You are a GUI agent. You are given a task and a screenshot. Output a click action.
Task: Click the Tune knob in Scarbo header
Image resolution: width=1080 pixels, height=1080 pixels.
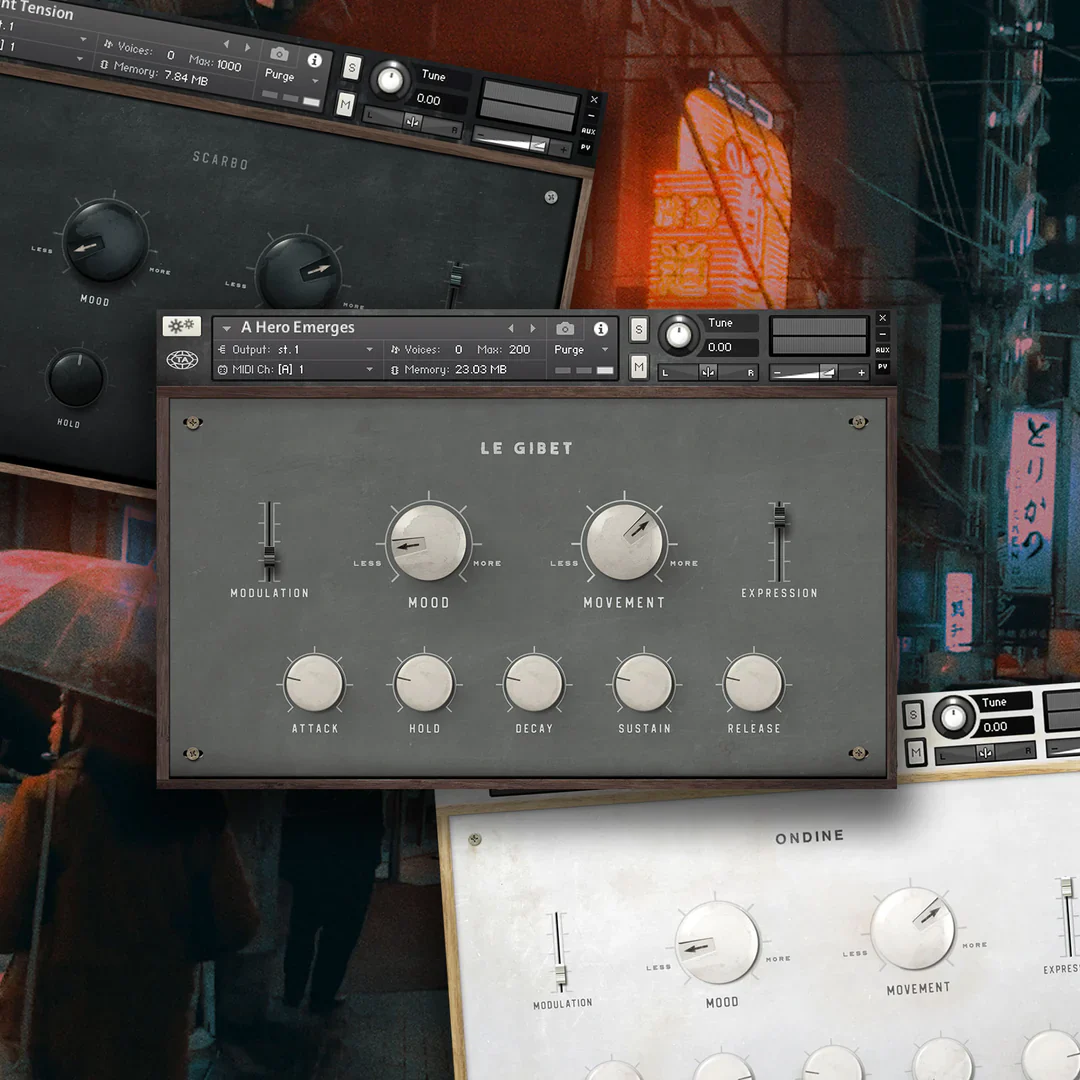(390, 80)
